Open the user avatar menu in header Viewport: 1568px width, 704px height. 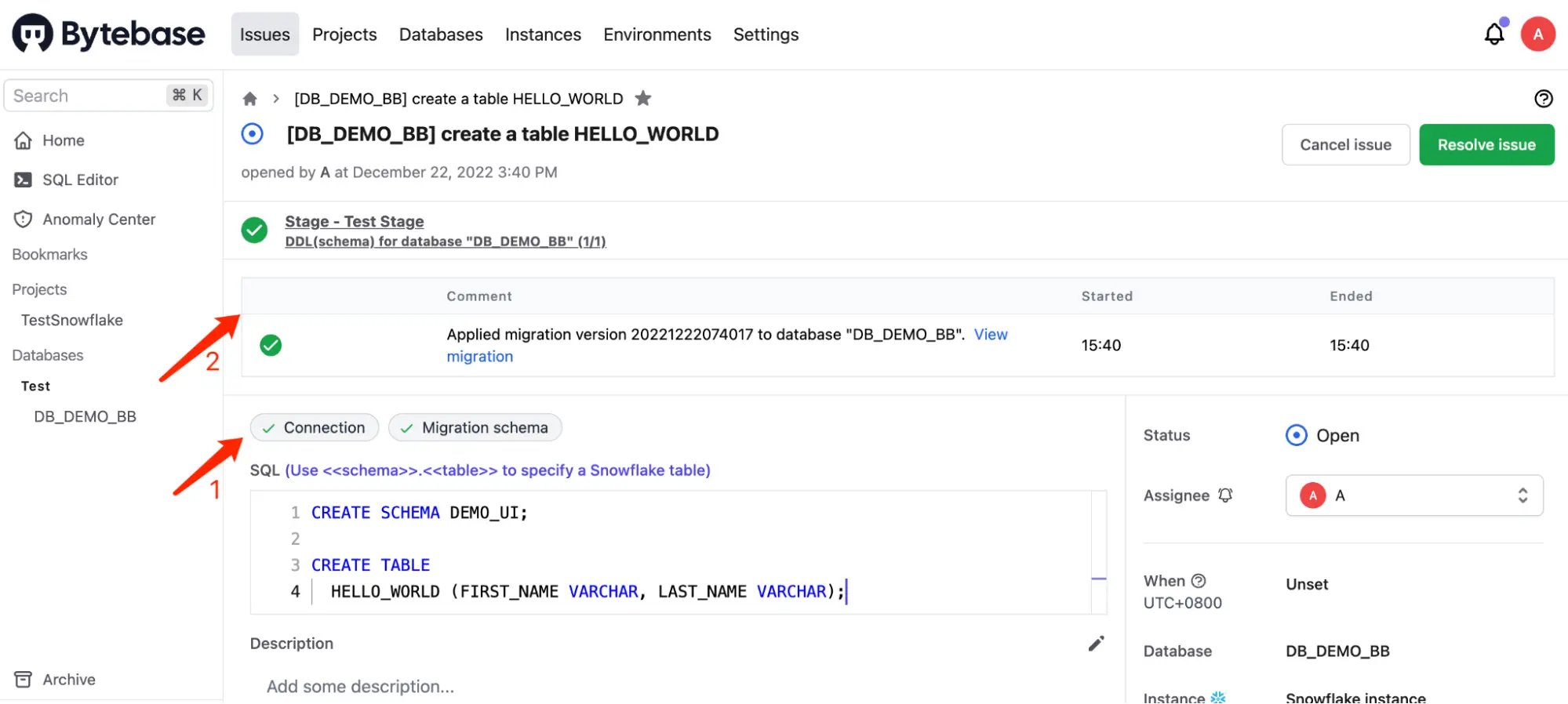[1537, 34]
